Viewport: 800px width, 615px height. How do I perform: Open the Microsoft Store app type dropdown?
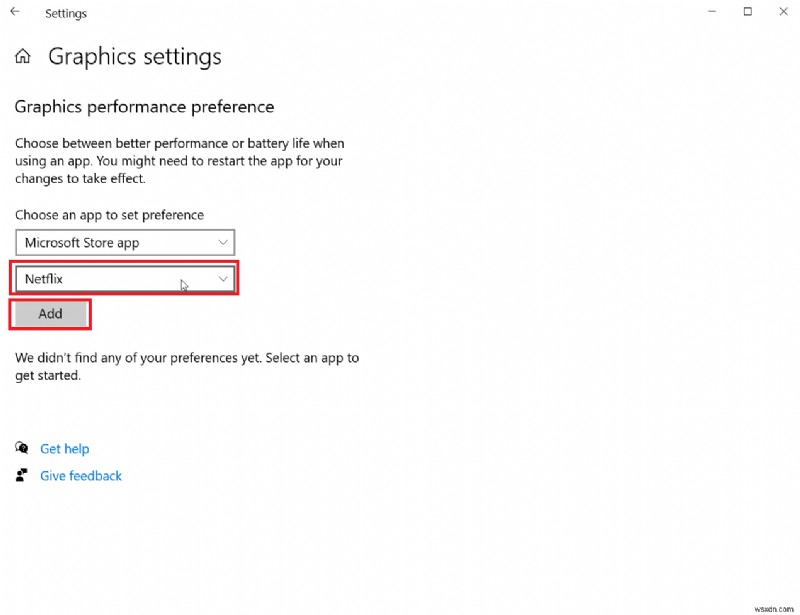coord(124,242)
